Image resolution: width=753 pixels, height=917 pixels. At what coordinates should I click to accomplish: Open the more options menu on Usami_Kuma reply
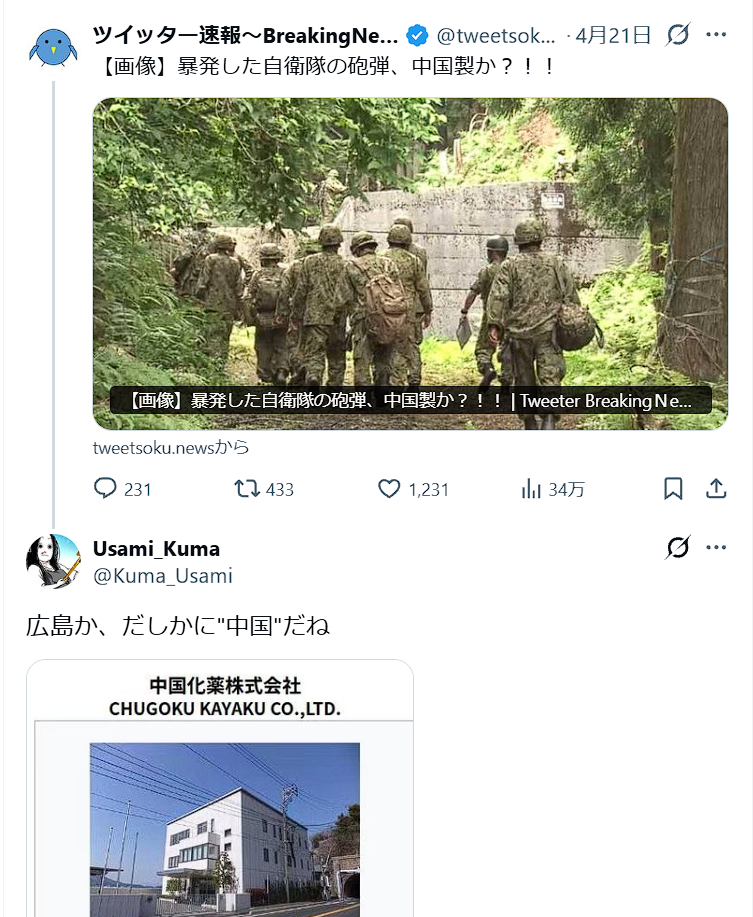(716, 547)
